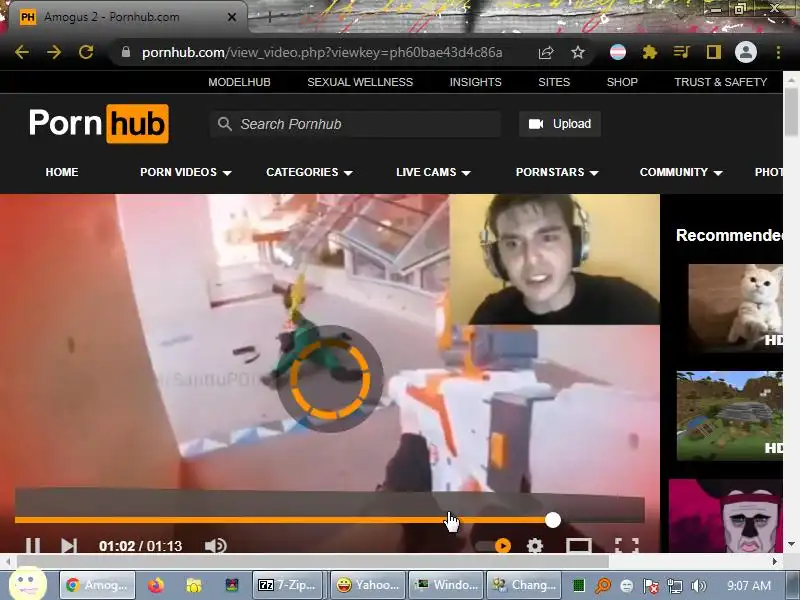The image size is (800, 600).
Task: Reload the current page
Action: tap(86, 52)
